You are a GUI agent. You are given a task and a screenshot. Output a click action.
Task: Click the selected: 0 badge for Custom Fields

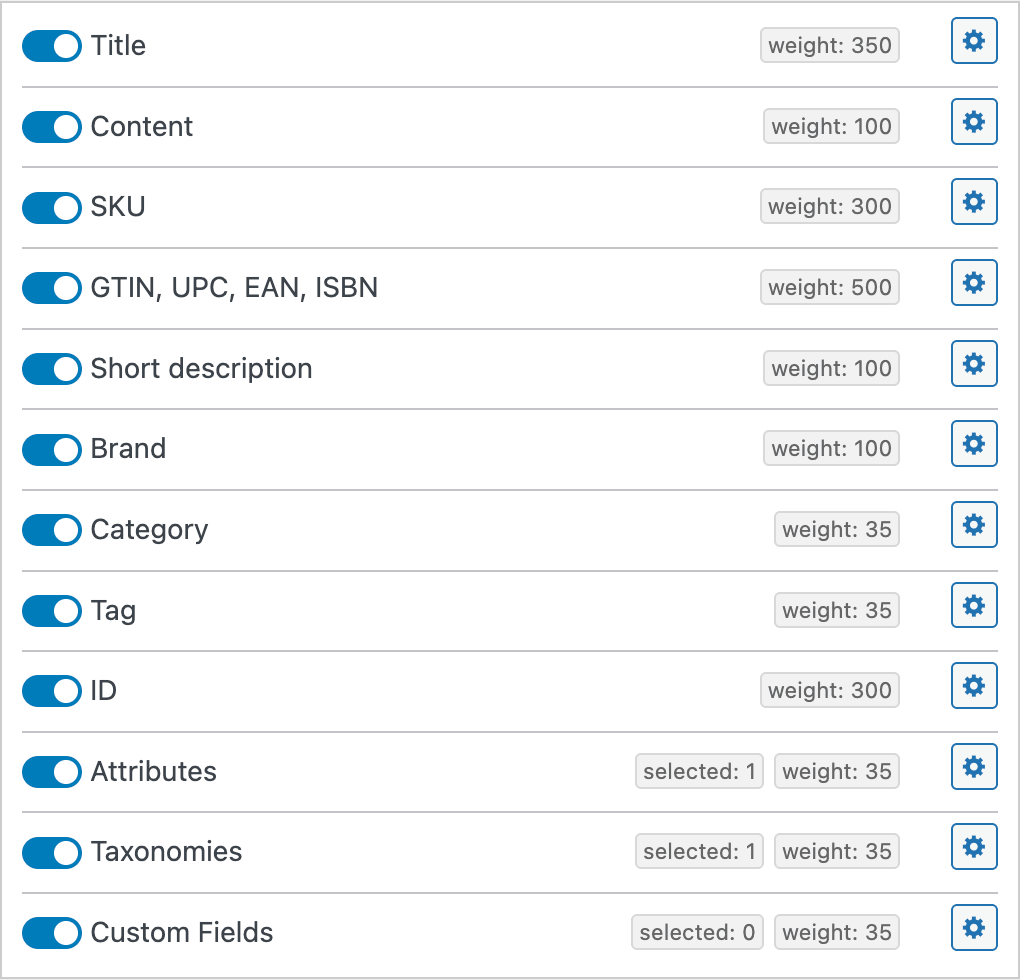coord(697,932)
